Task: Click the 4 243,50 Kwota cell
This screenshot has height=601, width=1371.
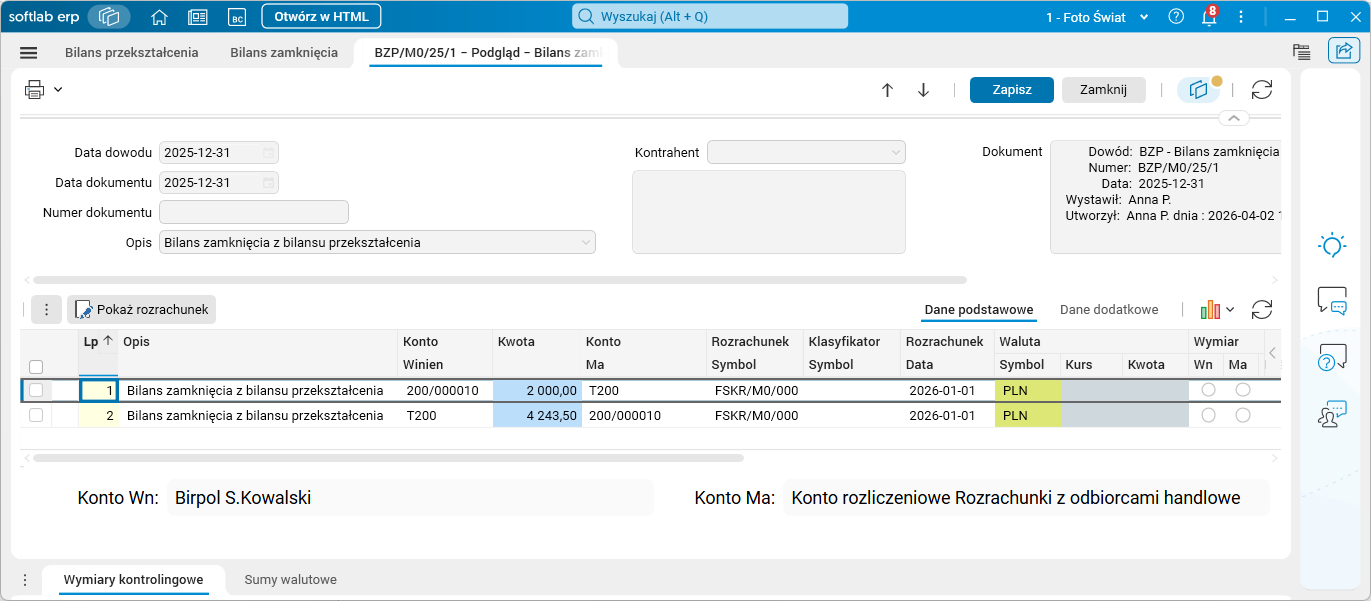Action: click(x=537, y=415)
